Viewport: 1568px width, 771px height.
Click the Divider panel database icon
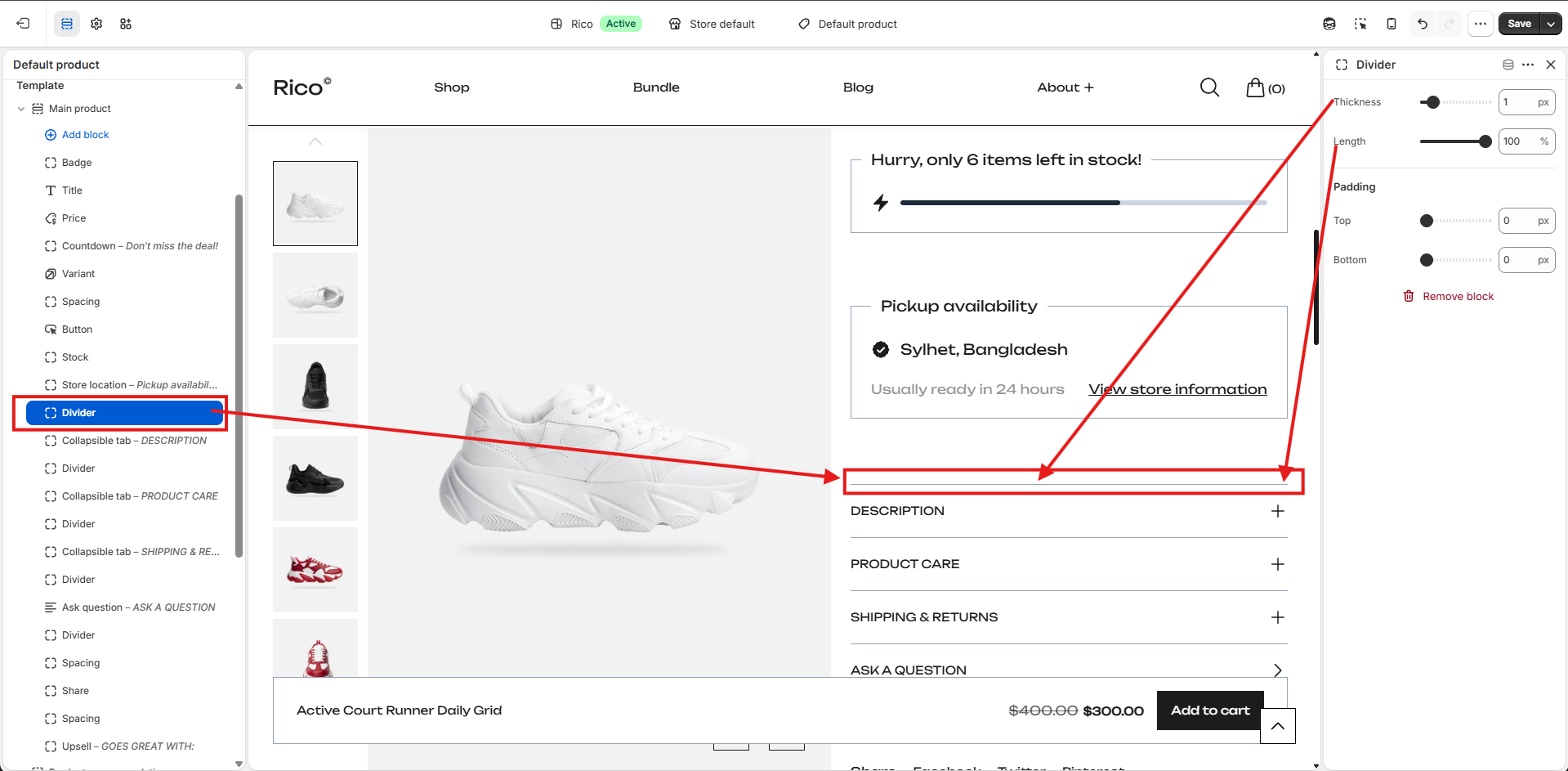click(x=1508, y=65)
